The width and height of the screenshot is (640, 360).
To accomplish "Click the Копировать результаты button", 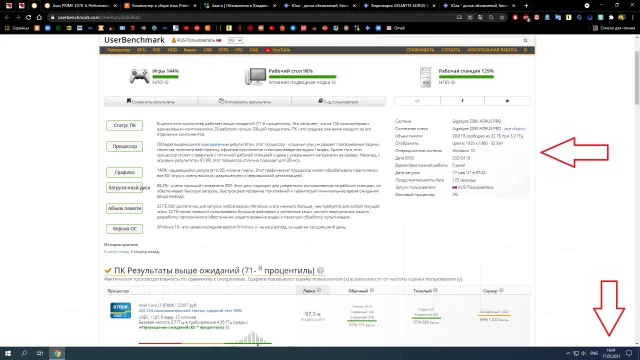I will [244, 101].
